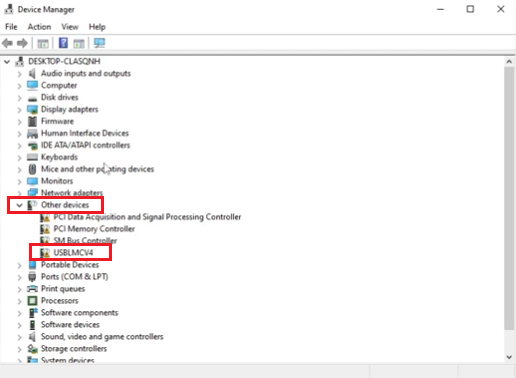Click the warning icon beside PCI Memory Controller

(x=45, y=229)
